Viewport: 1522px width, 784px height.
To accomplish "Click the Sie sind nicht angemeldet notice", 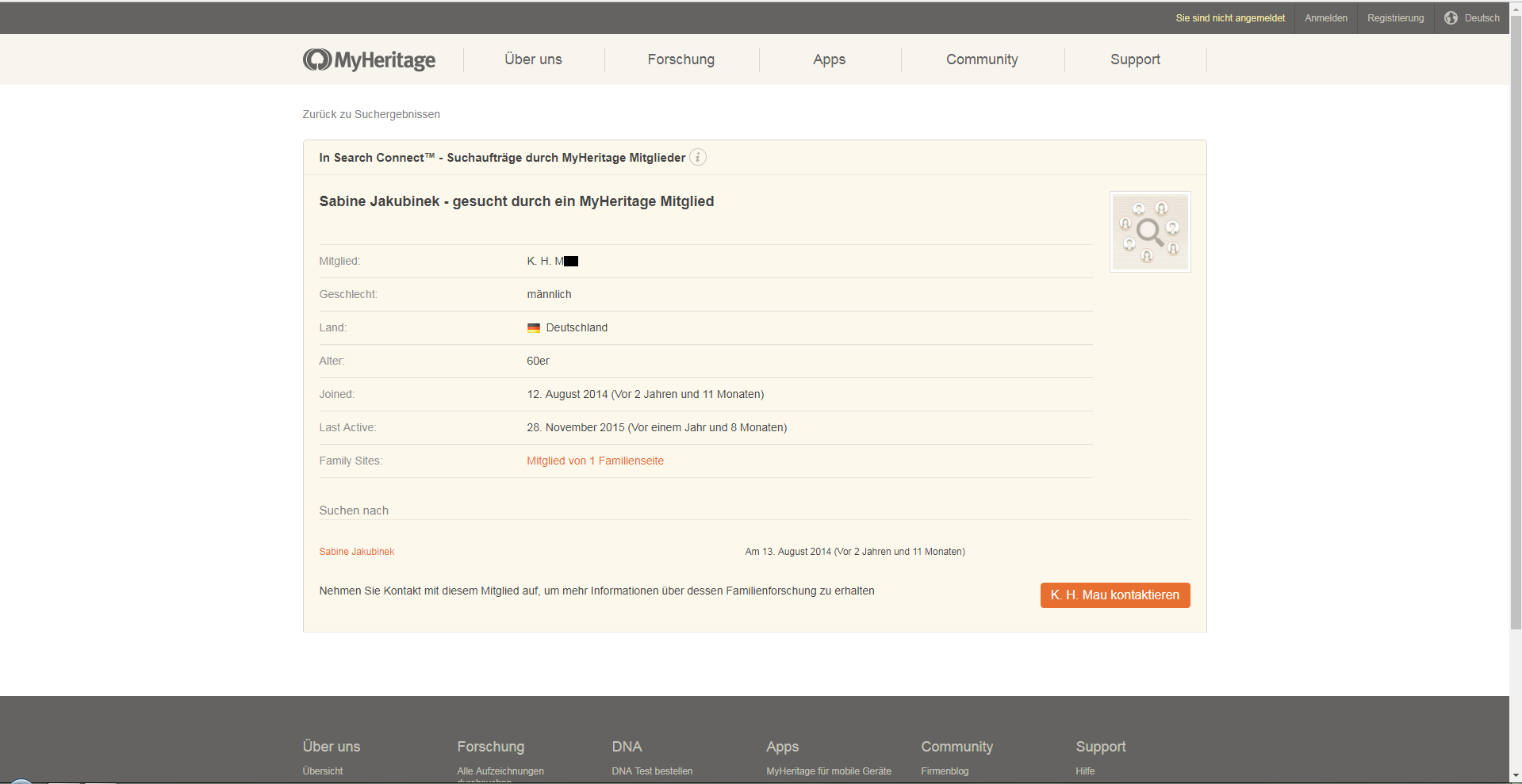I will 1230,17.
